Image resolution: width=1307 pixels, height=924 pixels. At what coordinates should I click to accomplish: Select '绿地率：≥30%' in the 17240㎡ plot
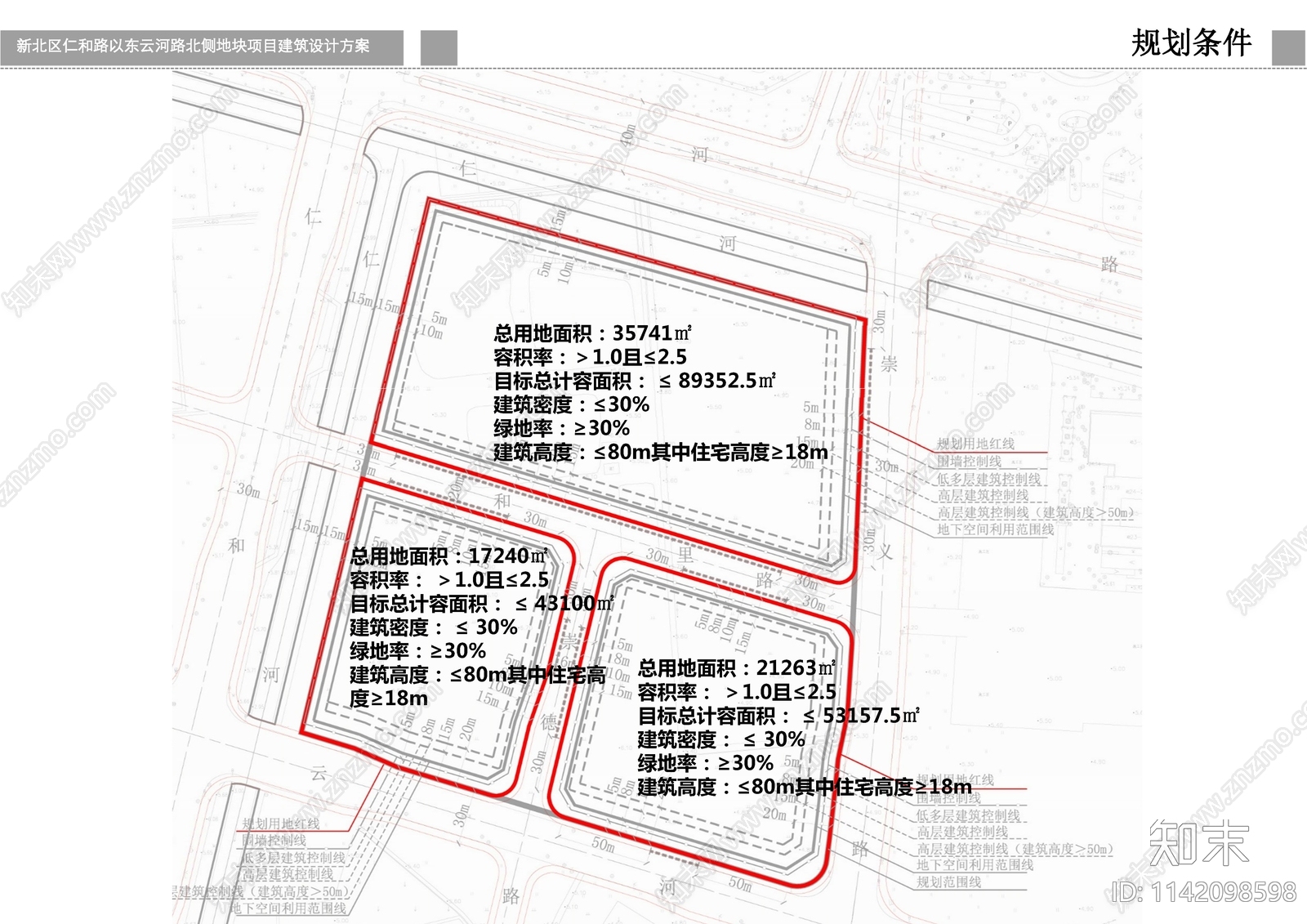[418, 651]
